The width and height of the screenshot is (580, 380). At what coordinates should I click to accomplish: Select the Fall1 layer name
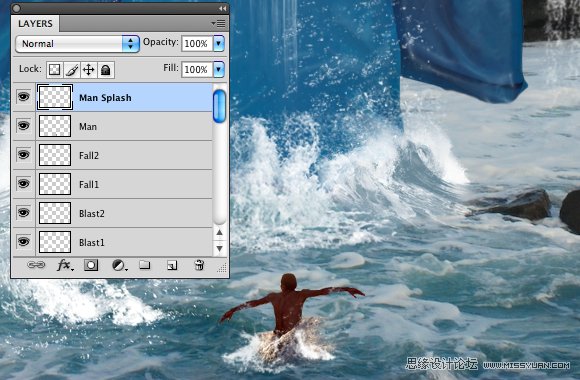pyautogui.click(x=89, y=184)
